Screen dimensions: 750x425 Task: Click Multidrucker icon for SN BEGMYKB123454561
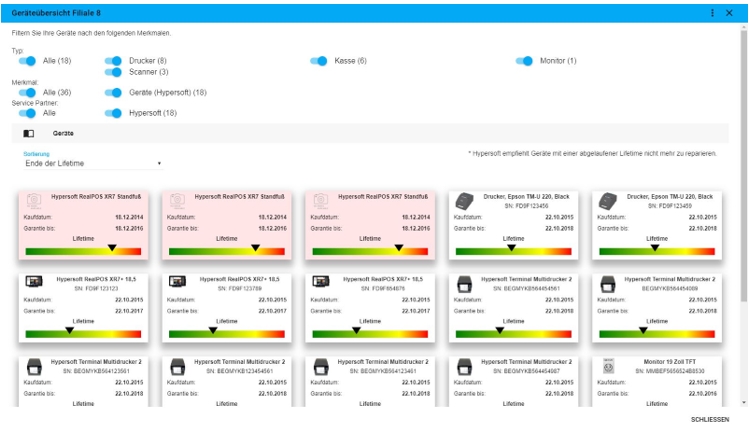point(177,367)
